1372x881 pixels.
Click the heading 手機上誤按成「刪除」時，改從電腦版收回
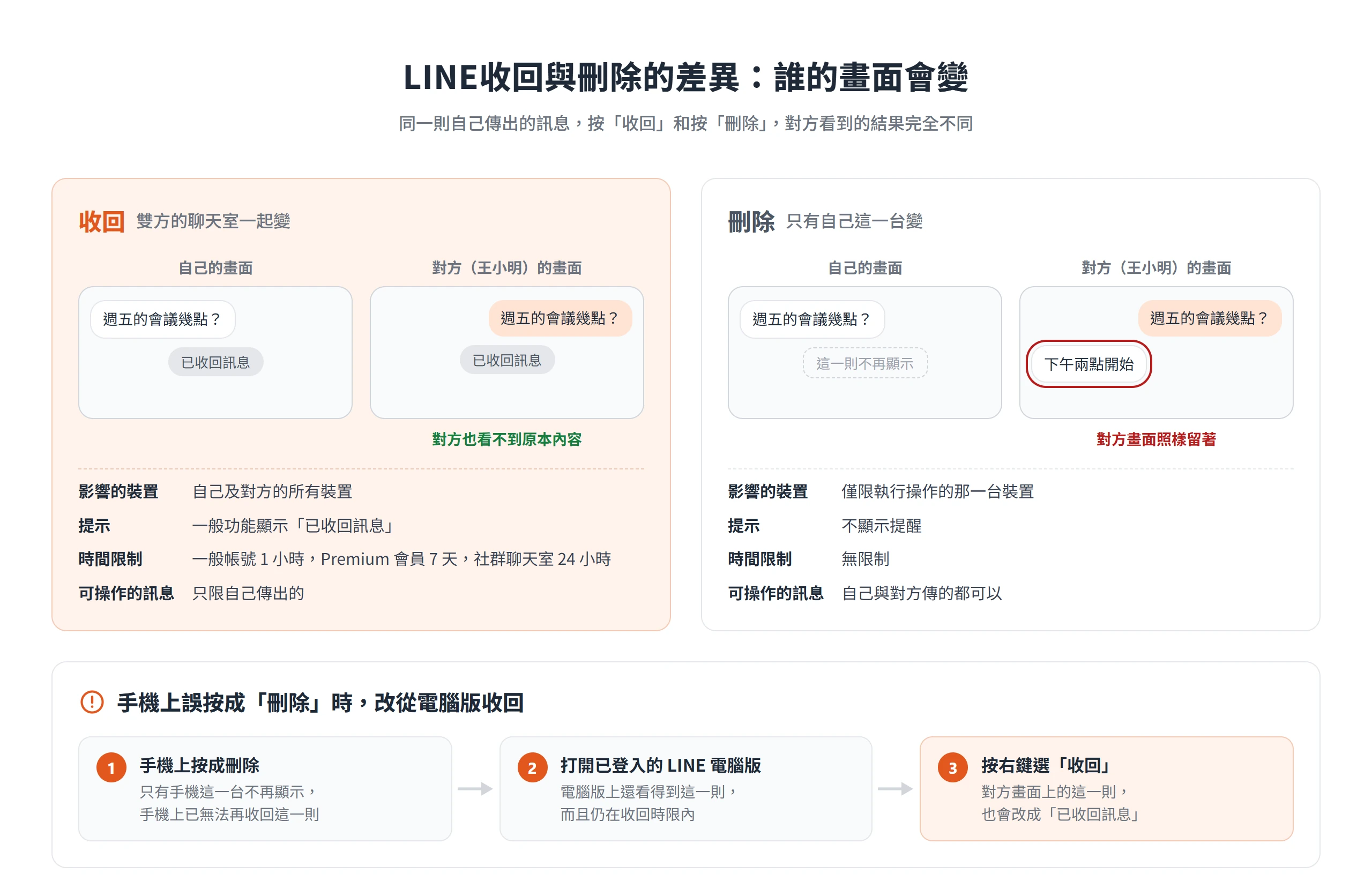pos(320,703)
